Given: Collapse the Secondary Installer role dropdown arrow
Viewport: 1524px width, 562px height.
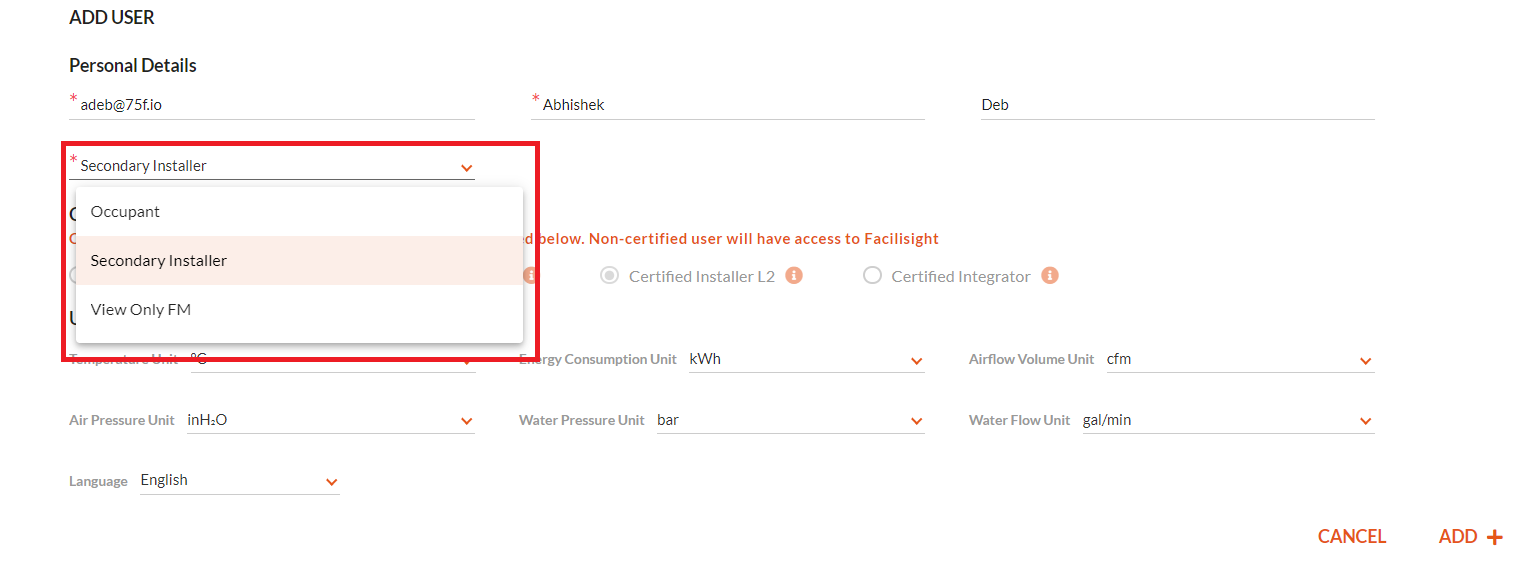Looking at the screenshot, I should point(467,168).
